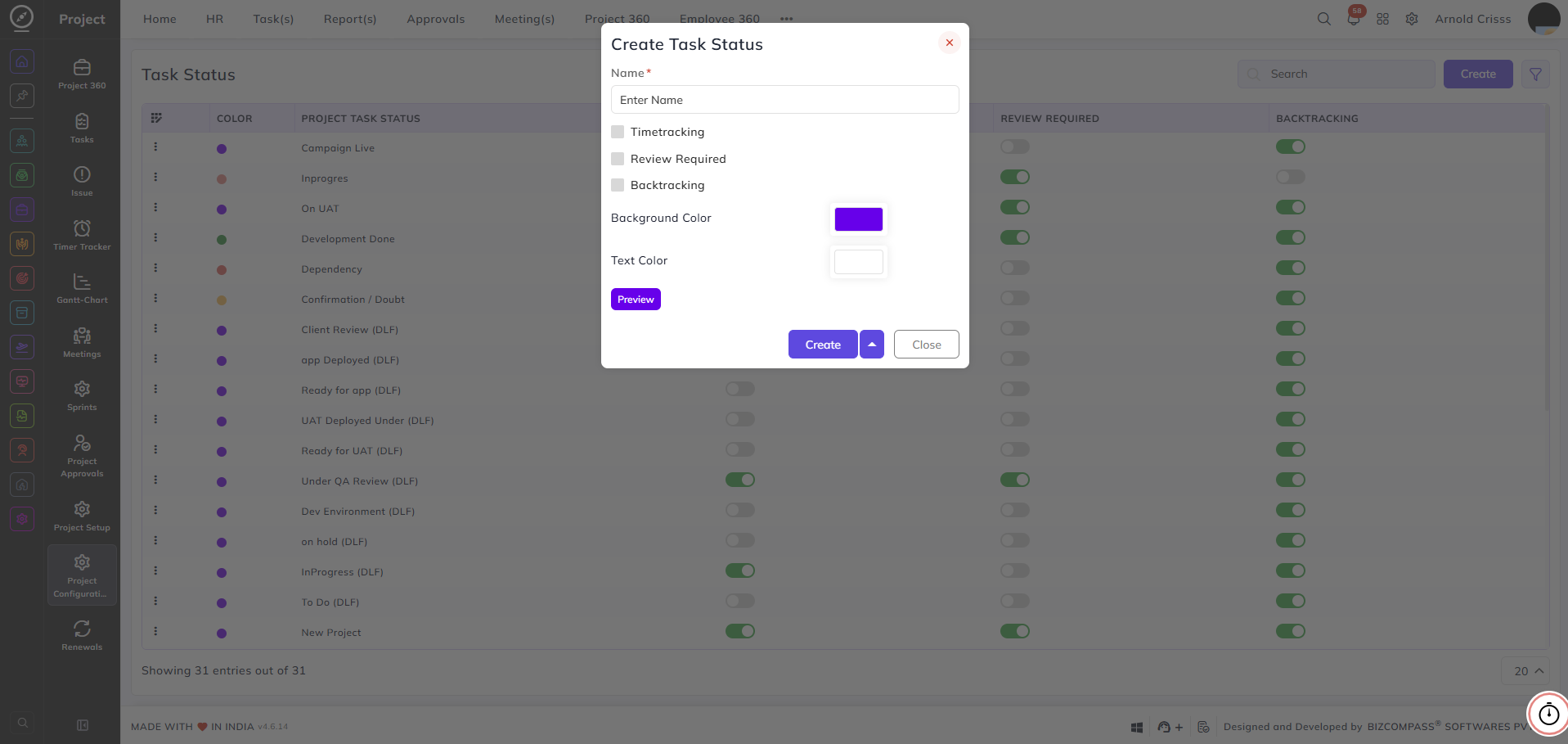Open Approvals menu
The height and width of the screenshot is (744, 1568).
pos(436,19)
